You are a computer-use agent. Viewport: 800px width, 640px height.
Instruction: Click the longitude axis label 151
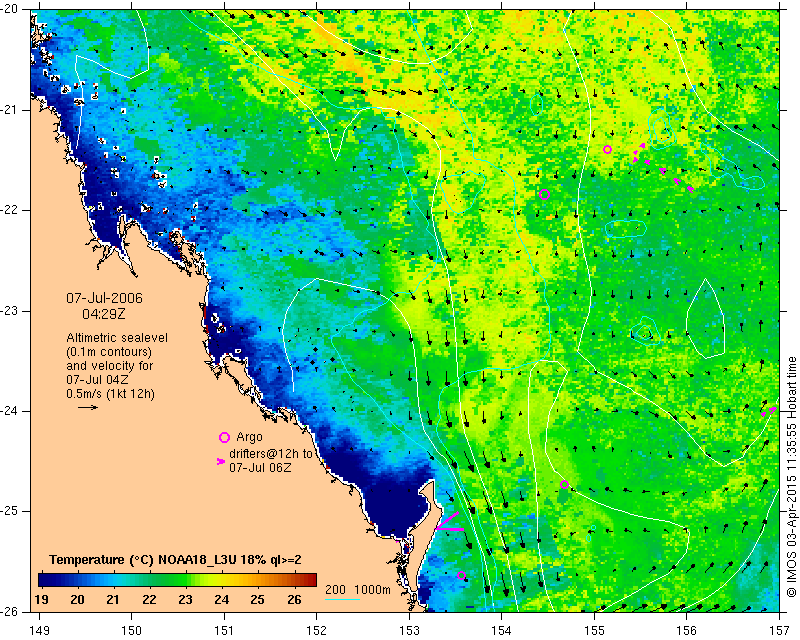tap(224, 630)
